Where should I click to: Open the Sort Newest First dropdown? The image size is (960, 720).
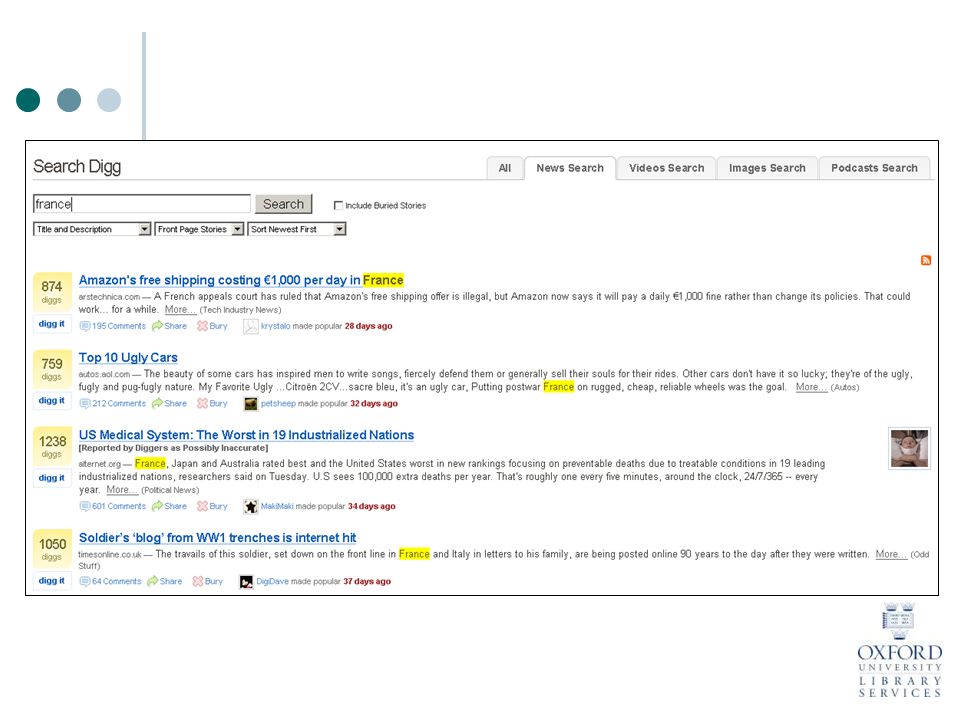[297, 229]
